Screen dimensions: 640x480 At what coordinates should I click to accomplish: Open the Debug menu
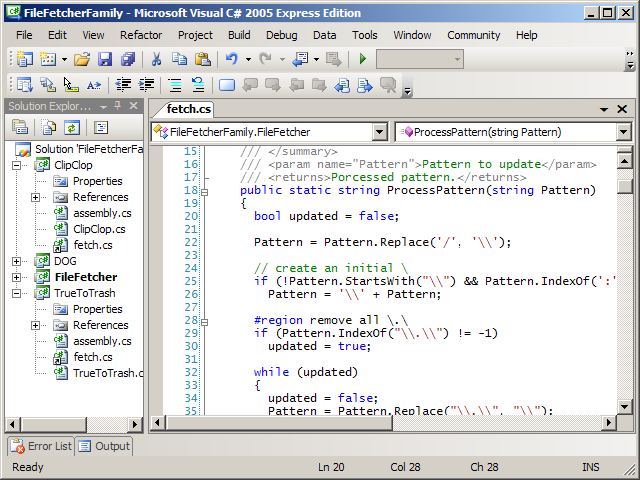tap(282, 35)
